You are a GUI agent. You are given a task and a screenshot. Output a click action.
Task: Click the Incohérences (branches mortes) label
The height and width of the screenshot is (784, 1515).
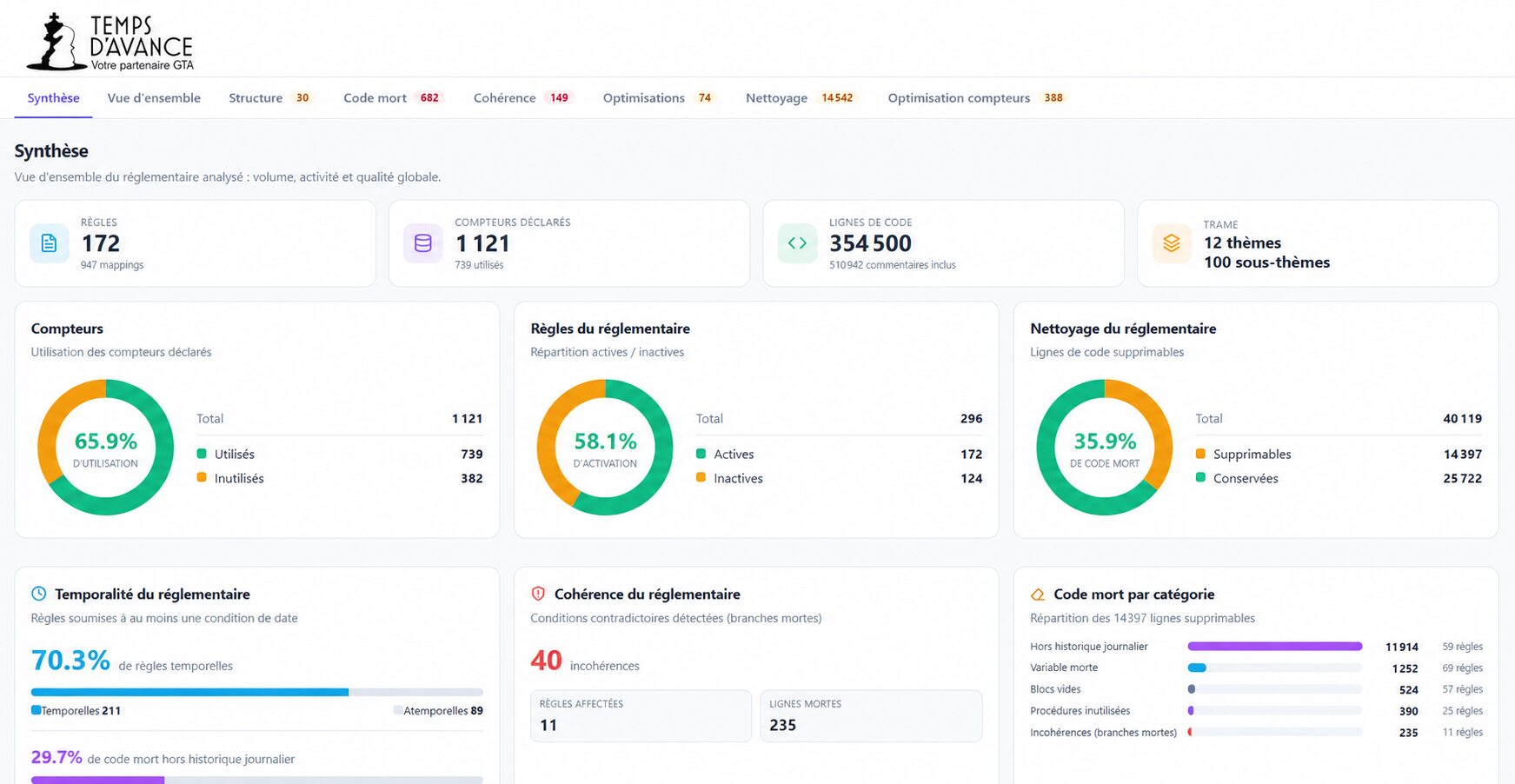coord(1103,733)
